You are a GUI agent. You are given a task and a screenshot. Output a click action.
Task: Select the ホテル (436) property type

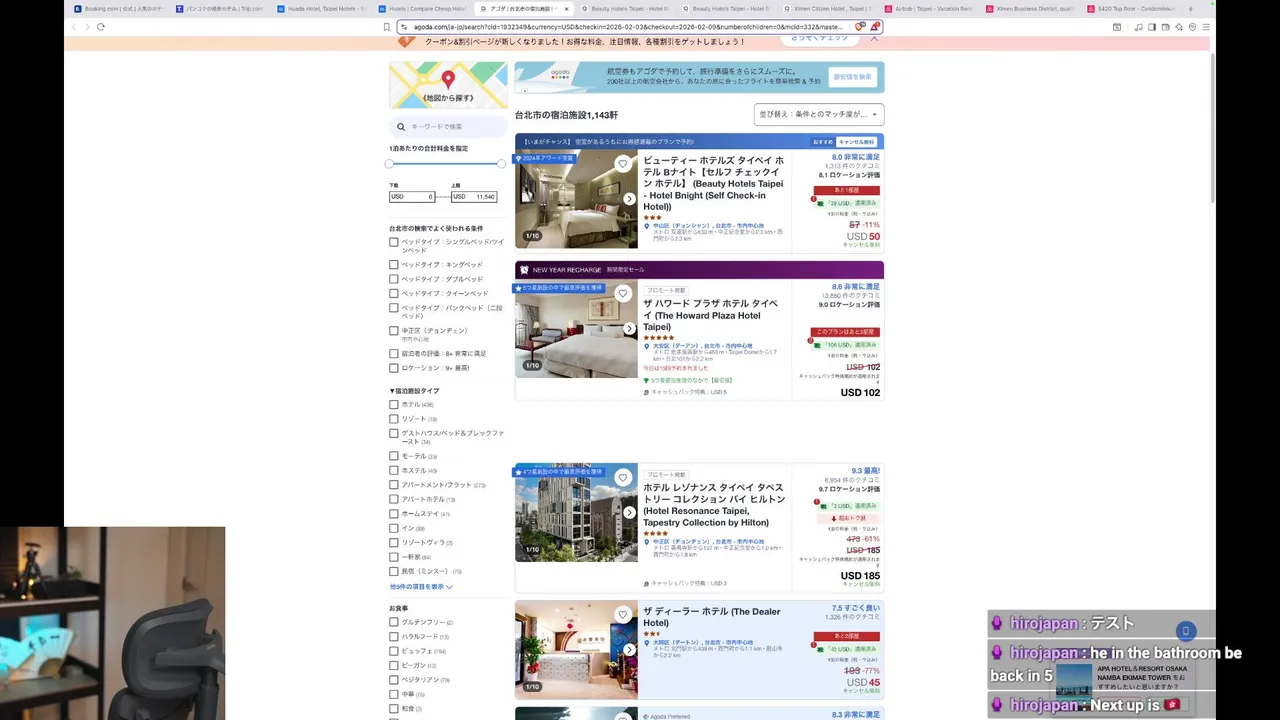pyautogui.click(x=394, y=405)
